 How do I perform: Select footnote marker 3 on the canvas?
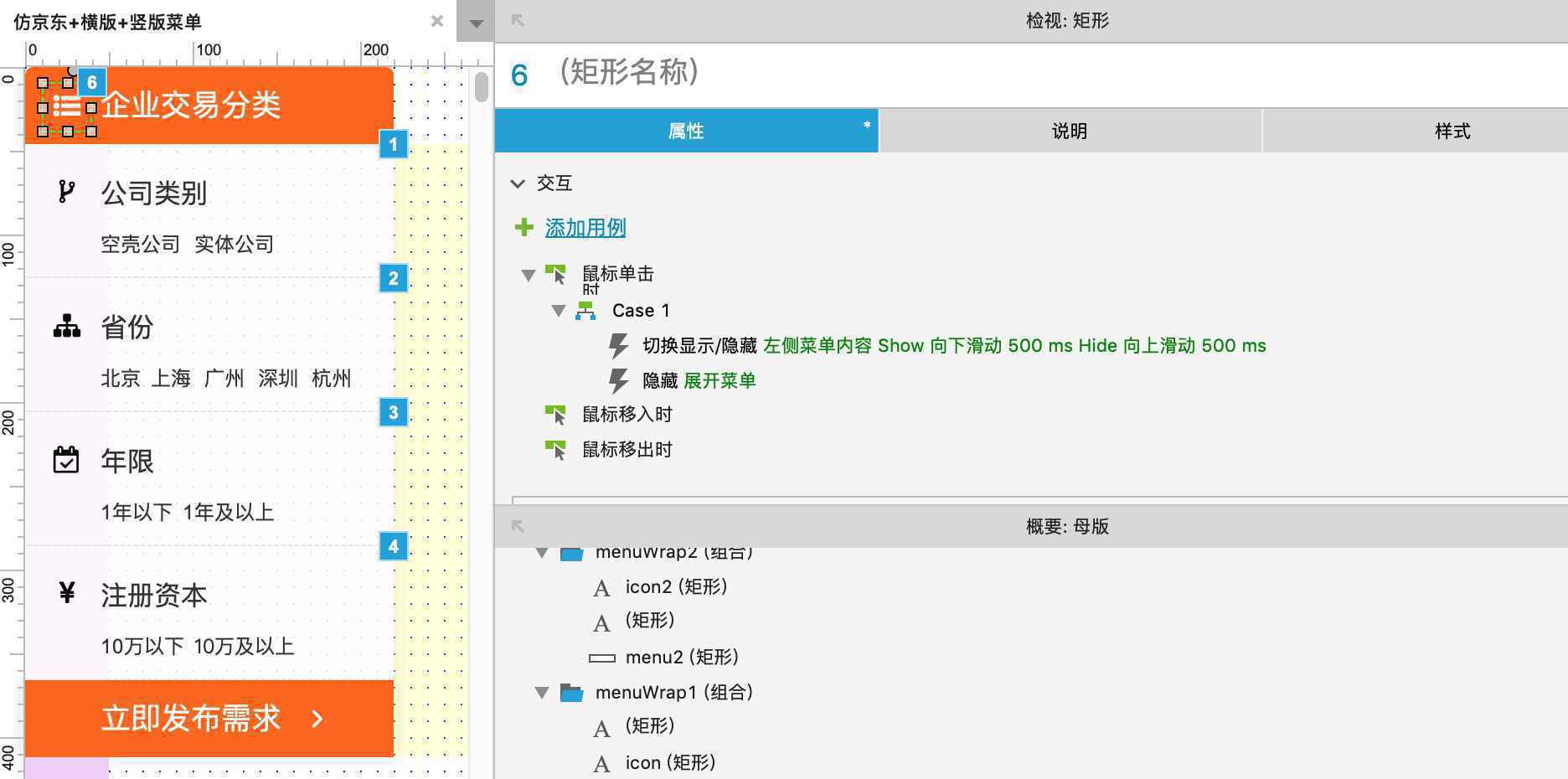coord(393,412)
